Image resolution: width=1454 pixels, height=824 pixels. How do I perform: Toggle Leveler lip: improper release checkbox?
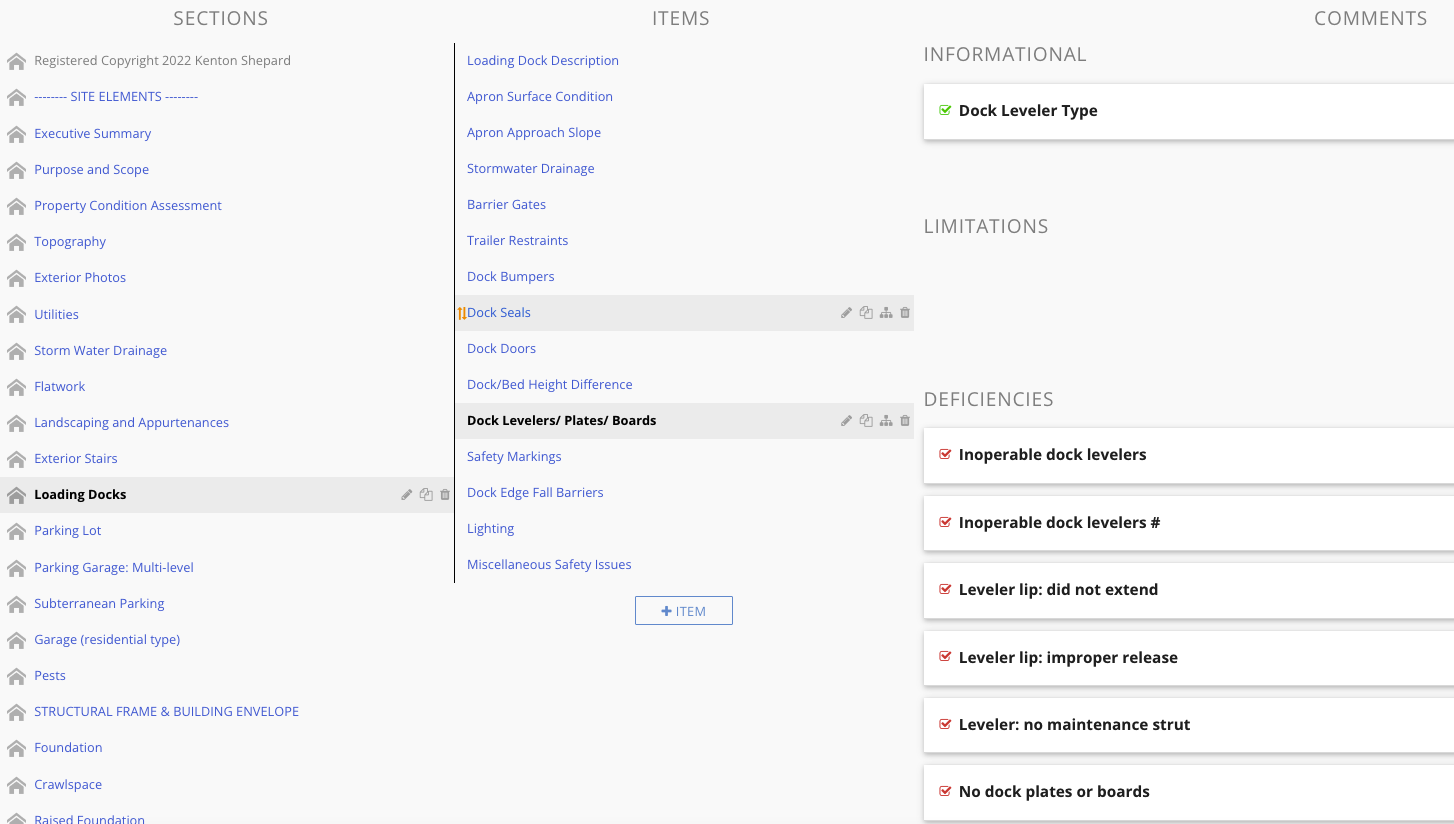[x=945, y=658]
